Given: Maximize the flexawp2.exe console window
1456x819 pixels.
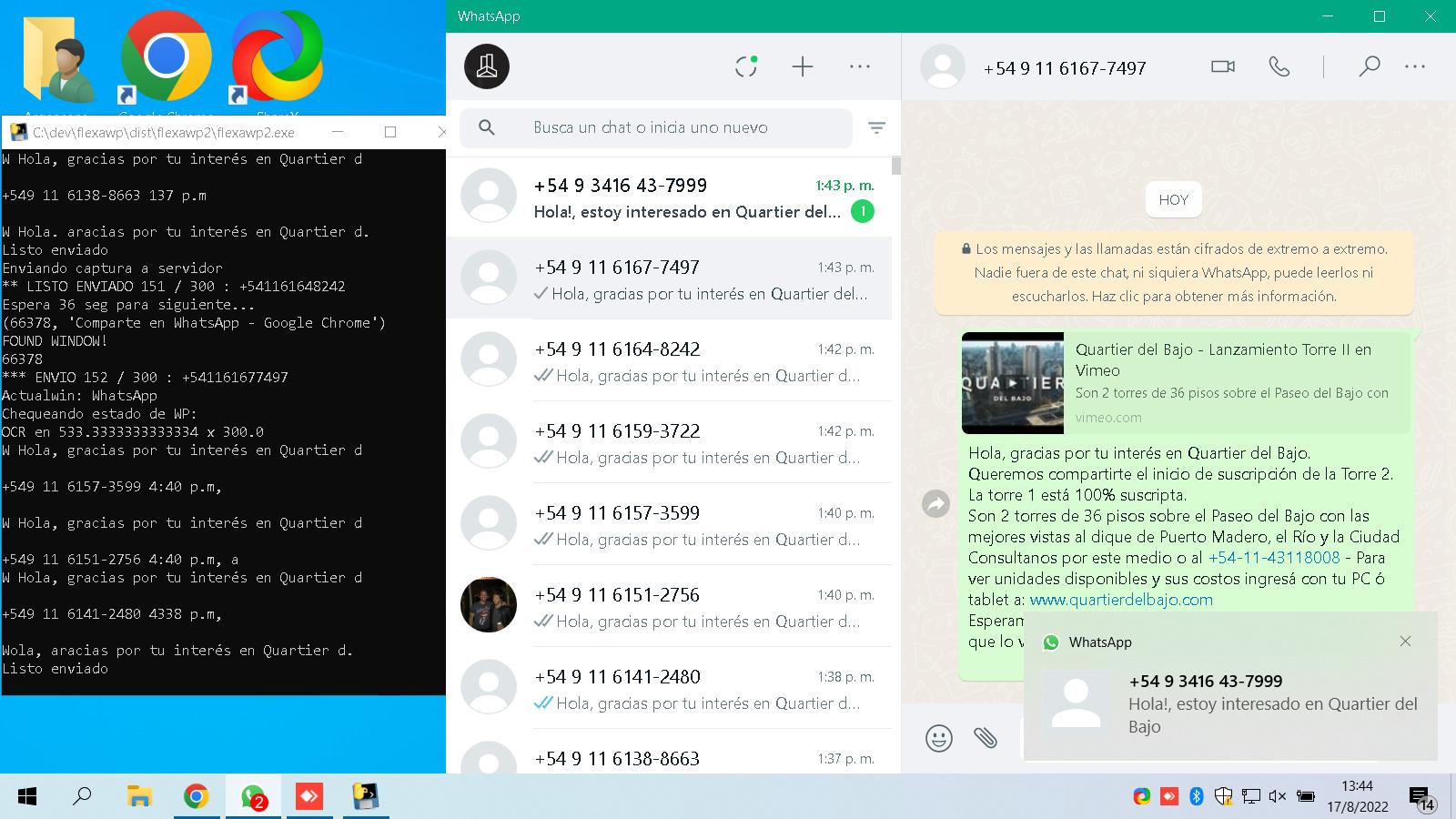Looking at the screenshot, I should (390, 132).
